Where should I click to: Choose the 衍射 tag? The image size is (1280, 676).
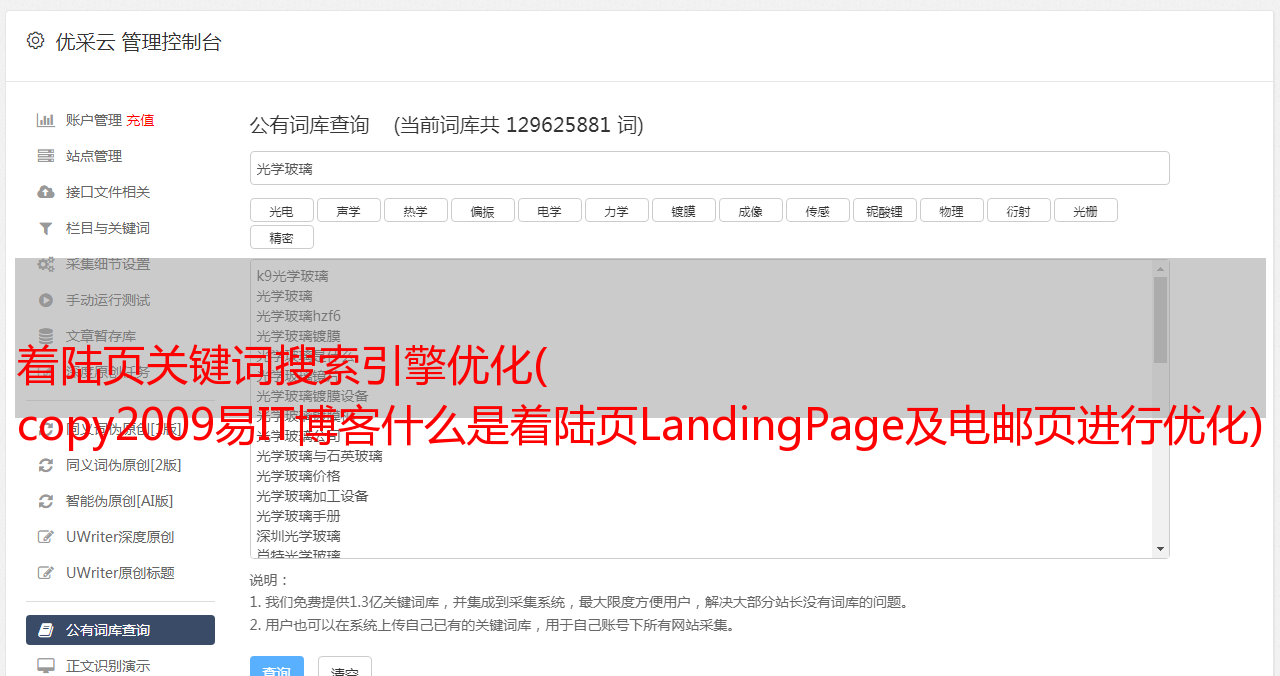pyautogui.click(x=1019, y=210)
